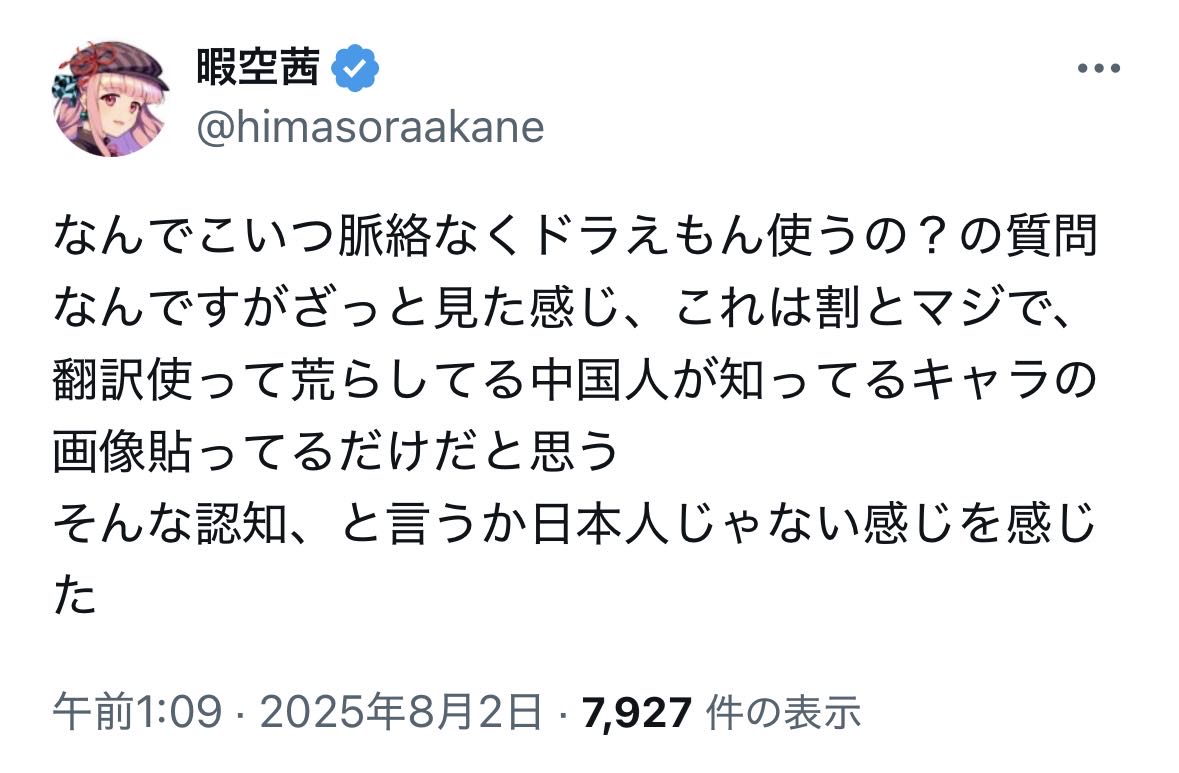Open the @himasoraakane handle link
1179x773 pixels.
pyautogui.click(x=370, y=128)
